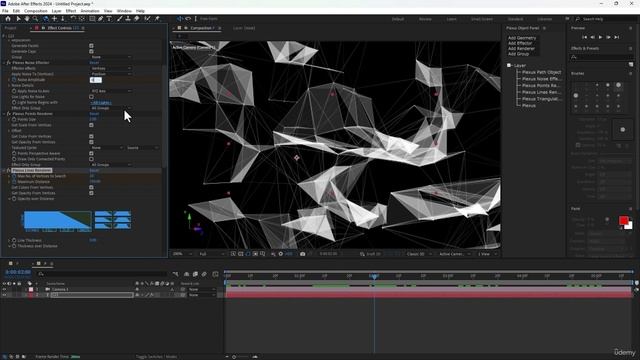The image size is (640, 360).
Task: Collapse the Plexus Noise Effector effect group
Action: pos(4,63)
